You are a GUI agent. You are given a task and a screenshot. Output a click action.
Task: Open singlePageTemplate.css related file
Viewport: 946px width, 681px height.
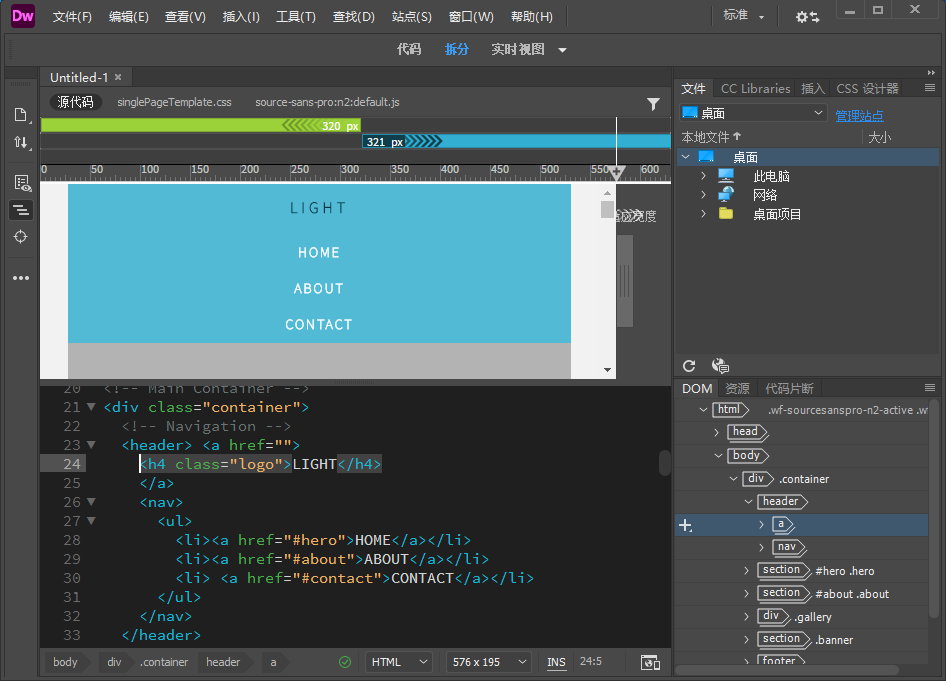(x=174, y=102)
